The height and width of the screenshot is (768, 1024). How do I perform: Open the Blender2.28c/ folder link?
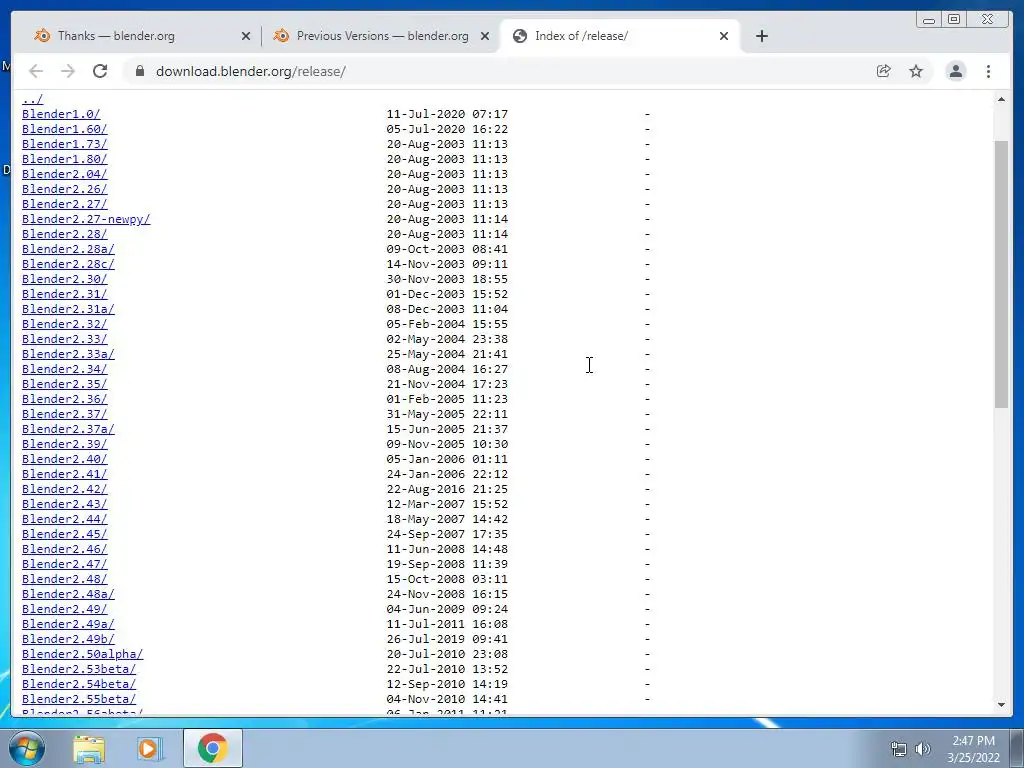68,264
